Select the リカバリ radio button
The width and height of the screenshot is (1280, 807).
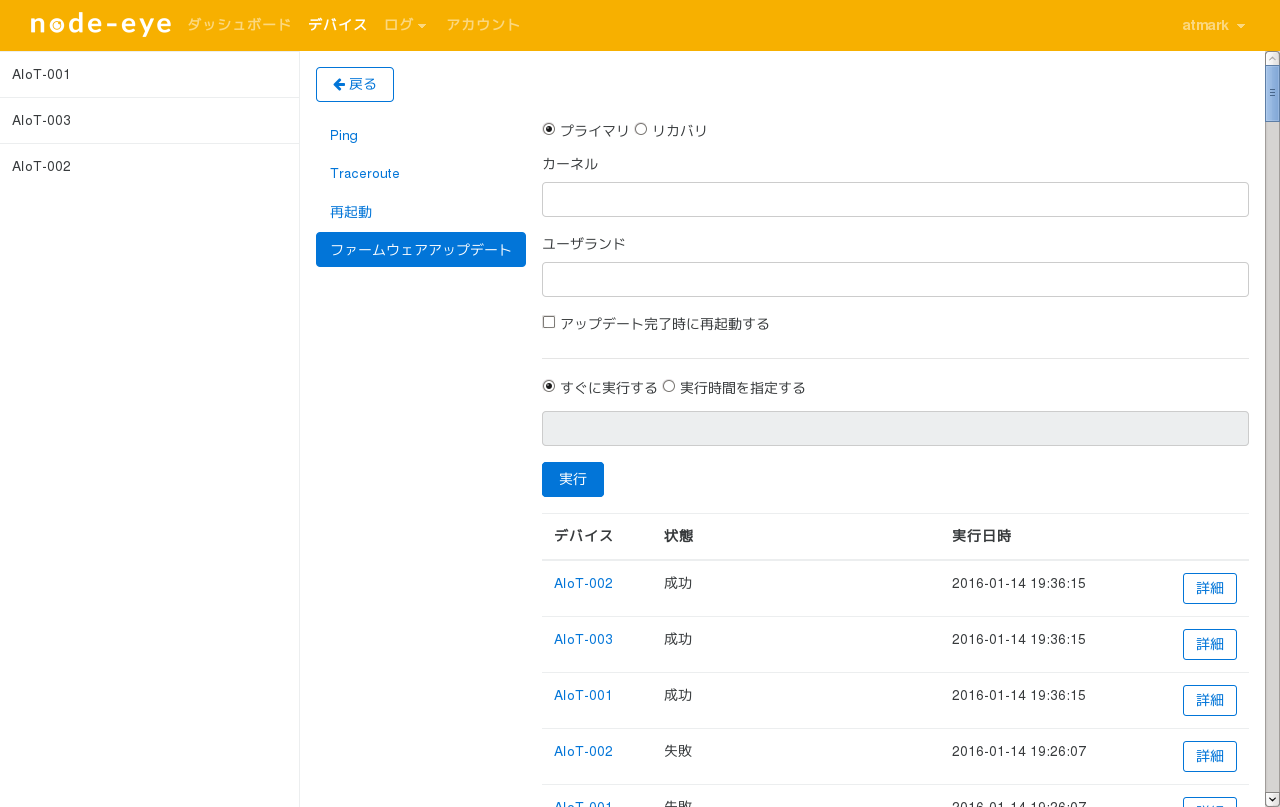point(641,129)
